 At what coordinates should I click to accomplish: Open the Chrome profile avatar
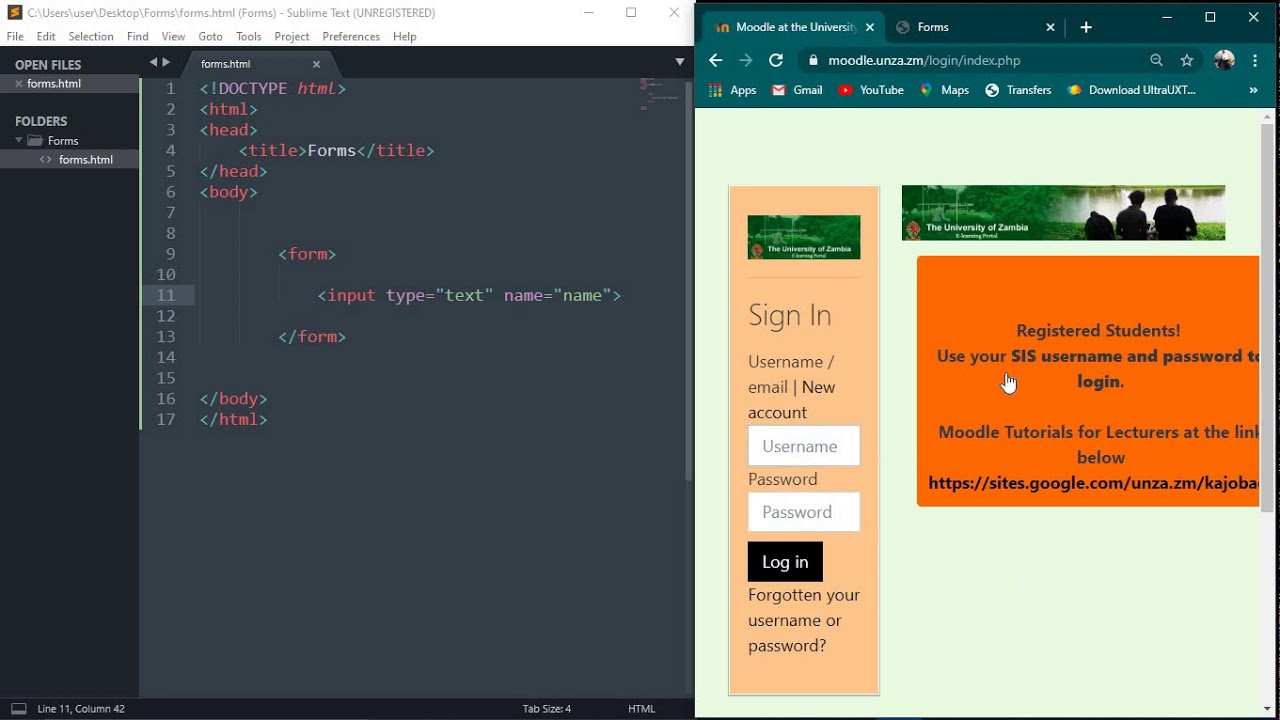(1224, 60)
